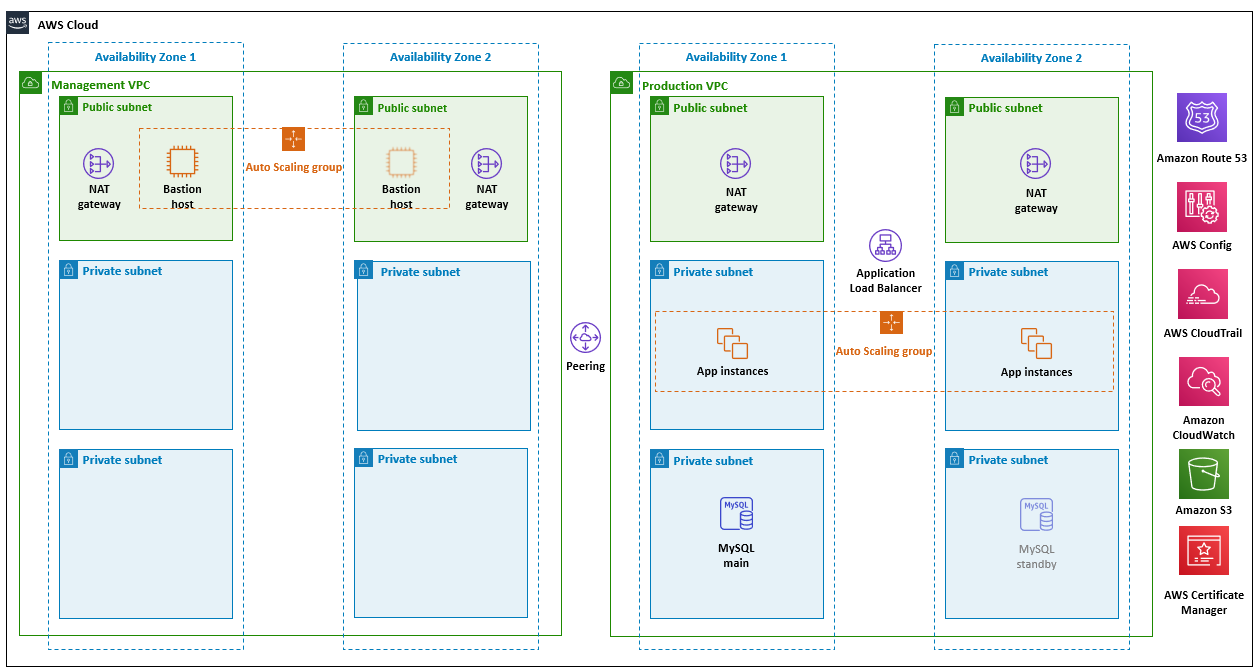Click the Amazon S3 bucket icon

tap(1202, 474)
